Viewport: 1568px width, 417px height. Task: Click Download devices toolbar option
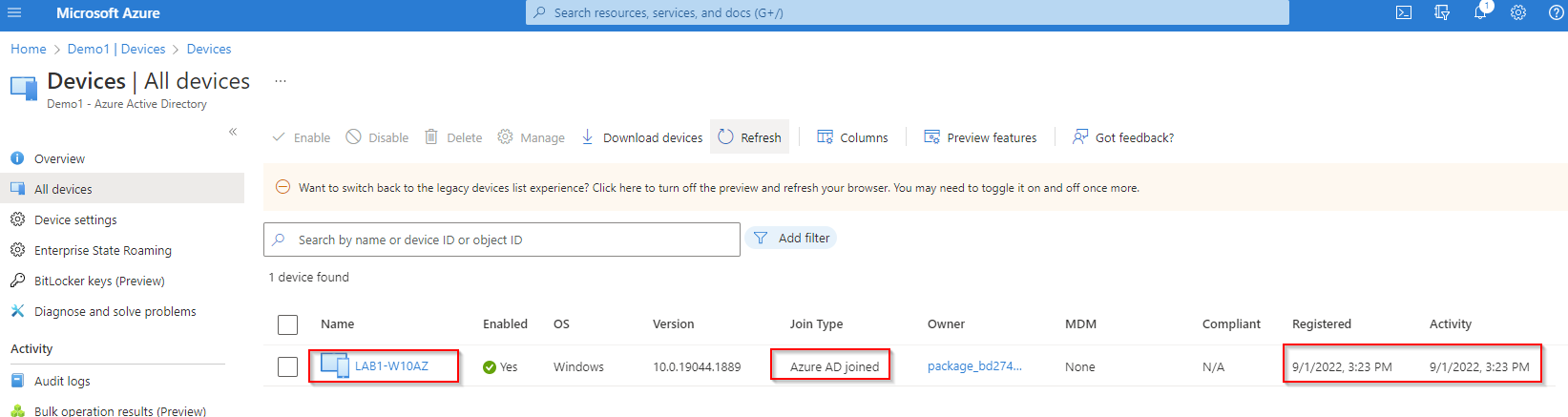tap(642, 137)
